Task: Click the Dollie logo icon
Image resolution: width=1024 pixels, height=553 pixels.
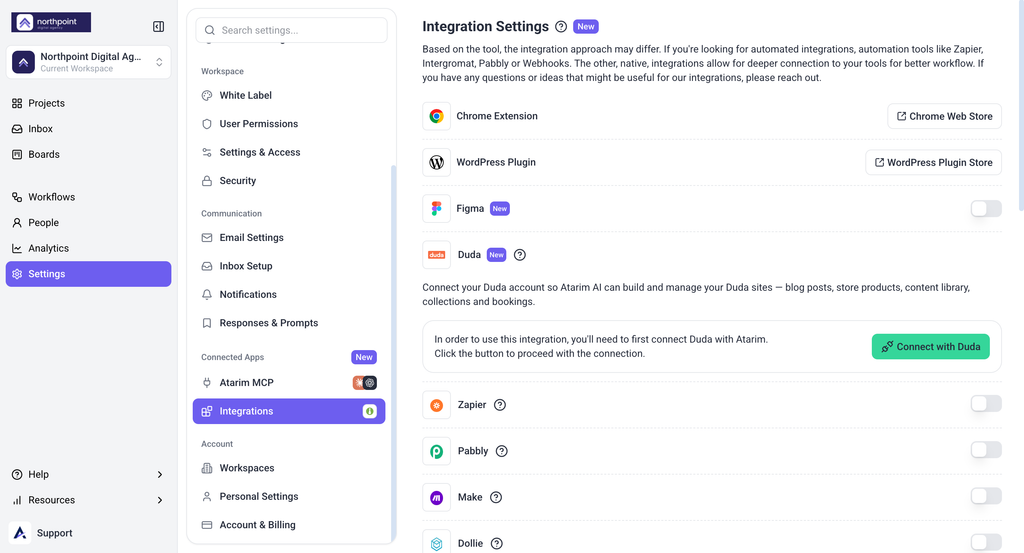Action: [x=436, y=543]
